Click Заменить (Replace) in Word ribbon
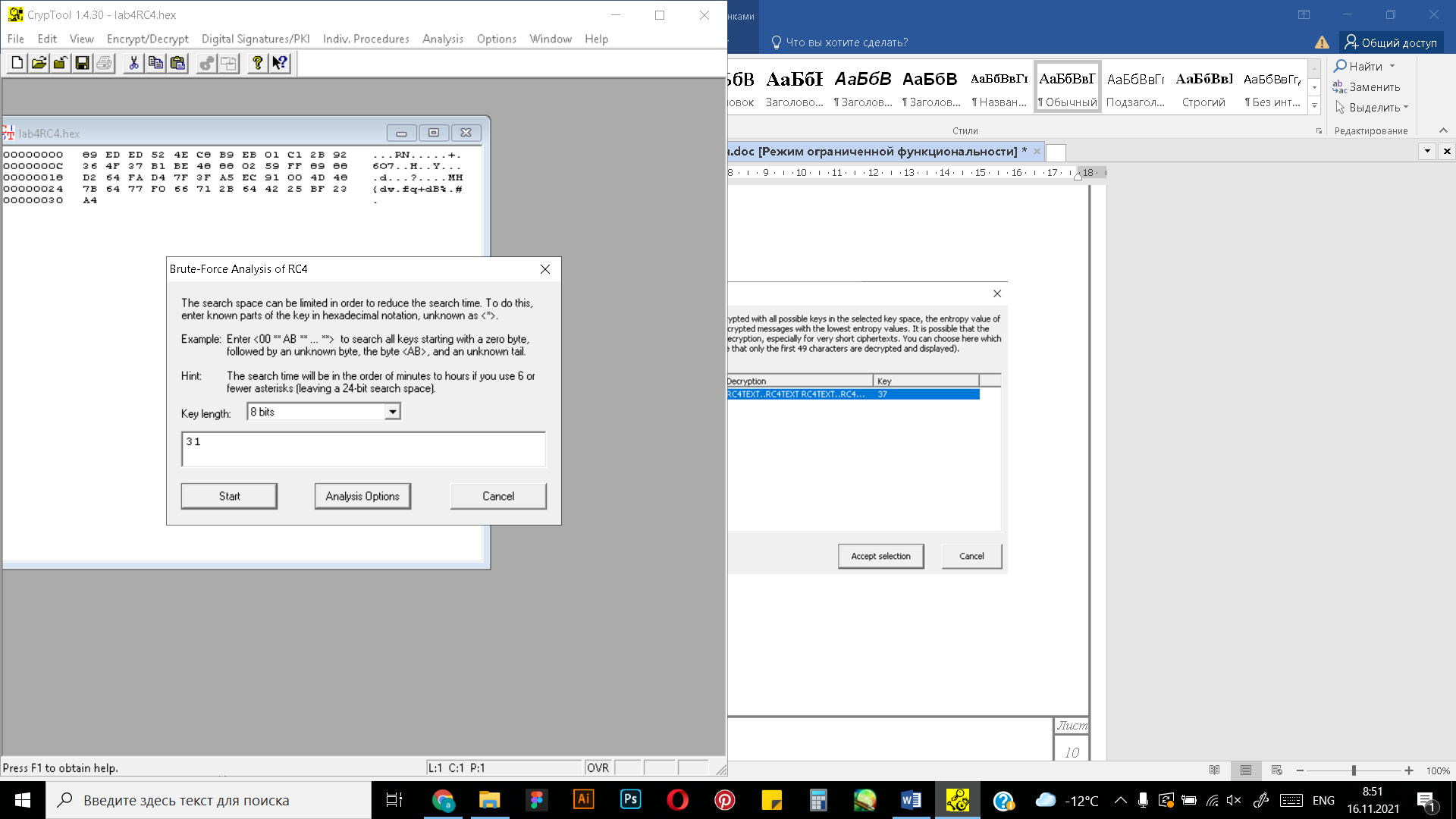Image resolution: width=1456 pixels, height=819 pixels. (1367, 86)
